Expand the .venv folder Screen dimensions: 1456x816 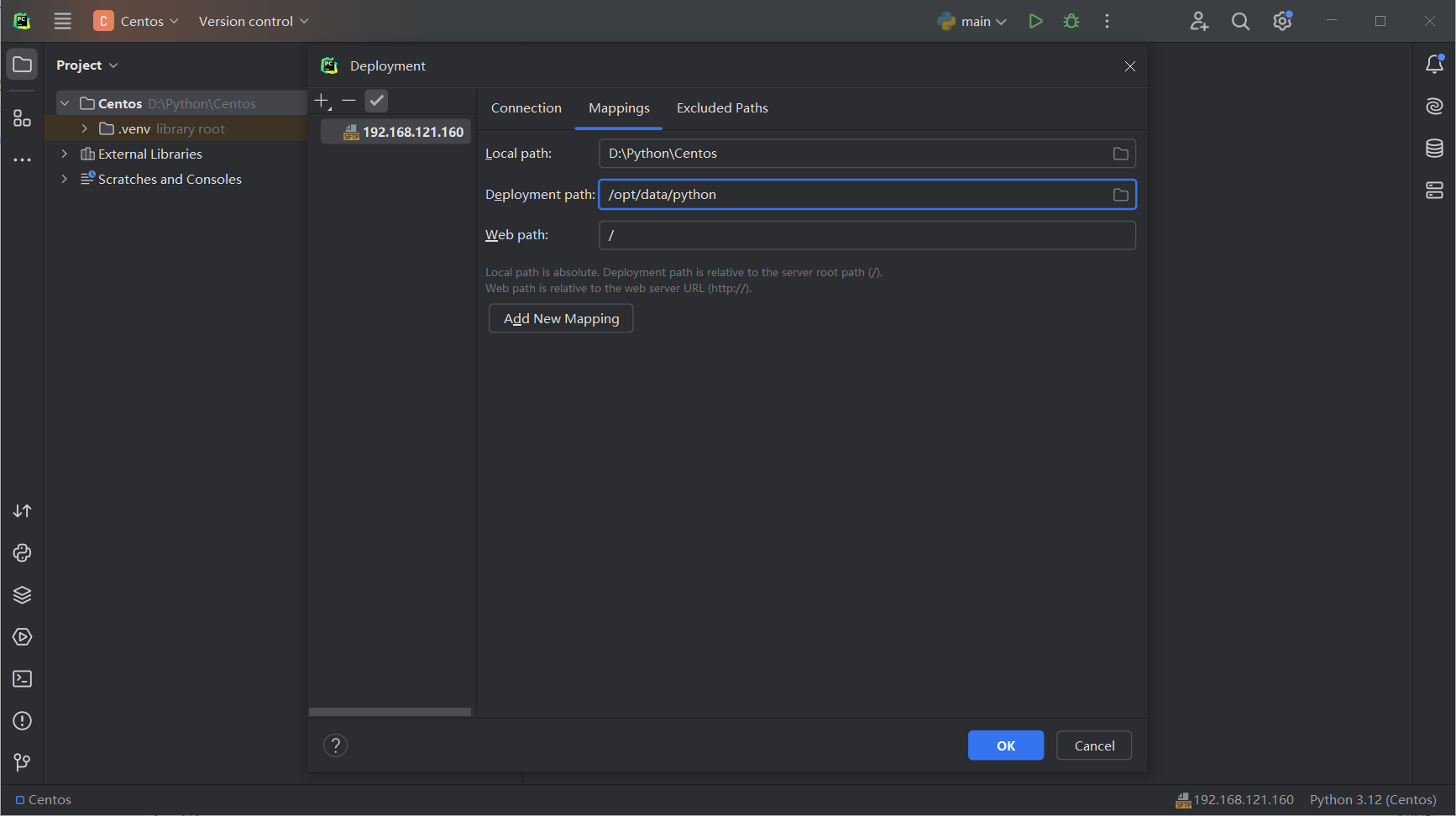[84, 128]
